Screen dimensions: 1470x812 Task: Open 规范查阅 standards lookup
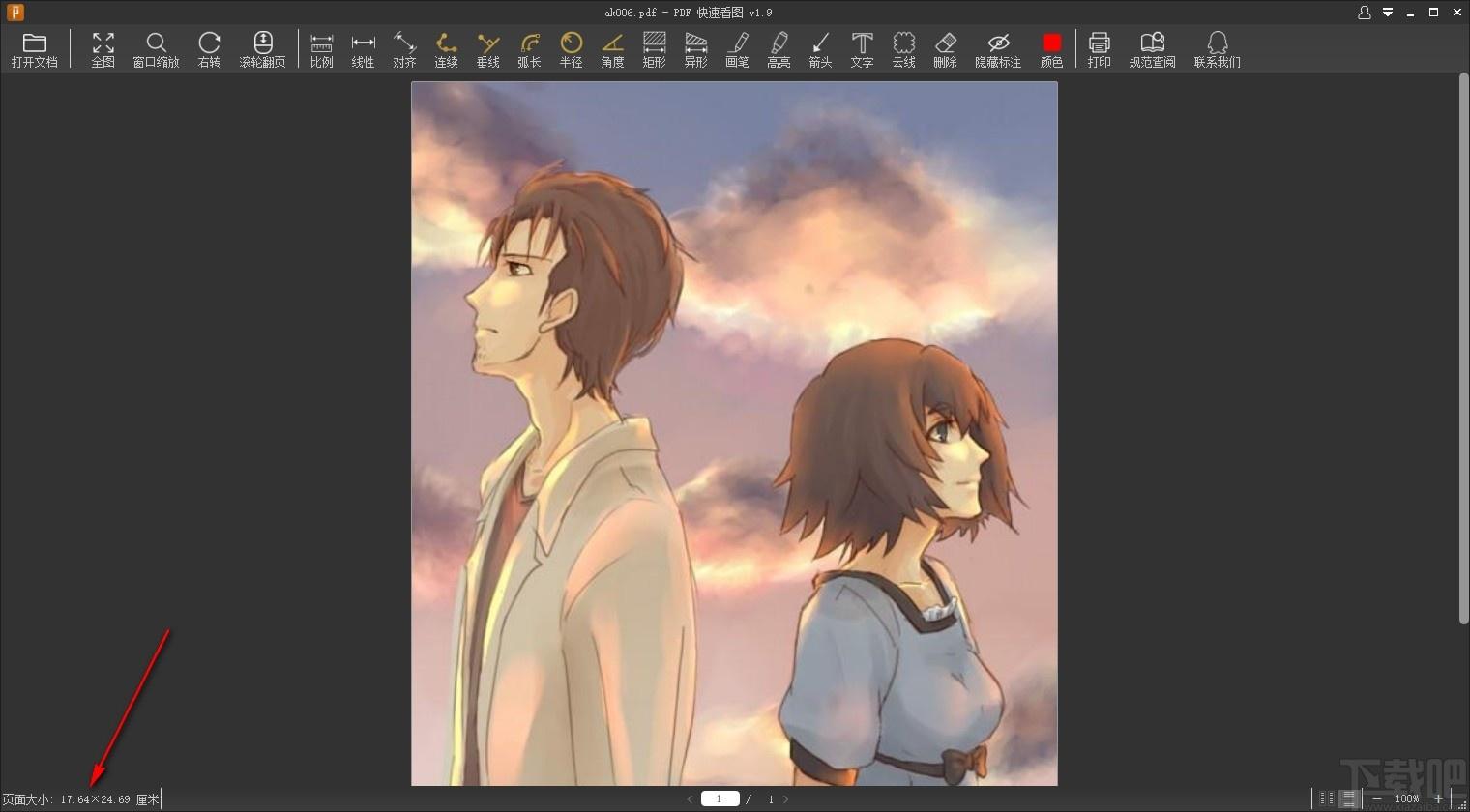(1152, 50)
